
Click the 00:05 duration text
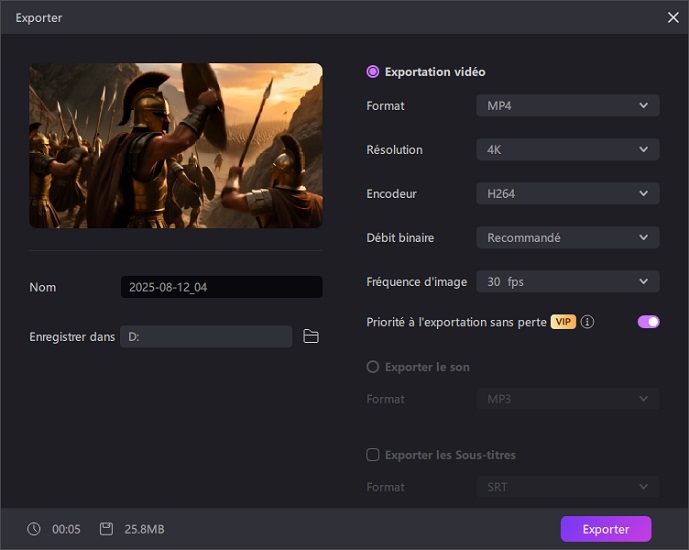66,529
